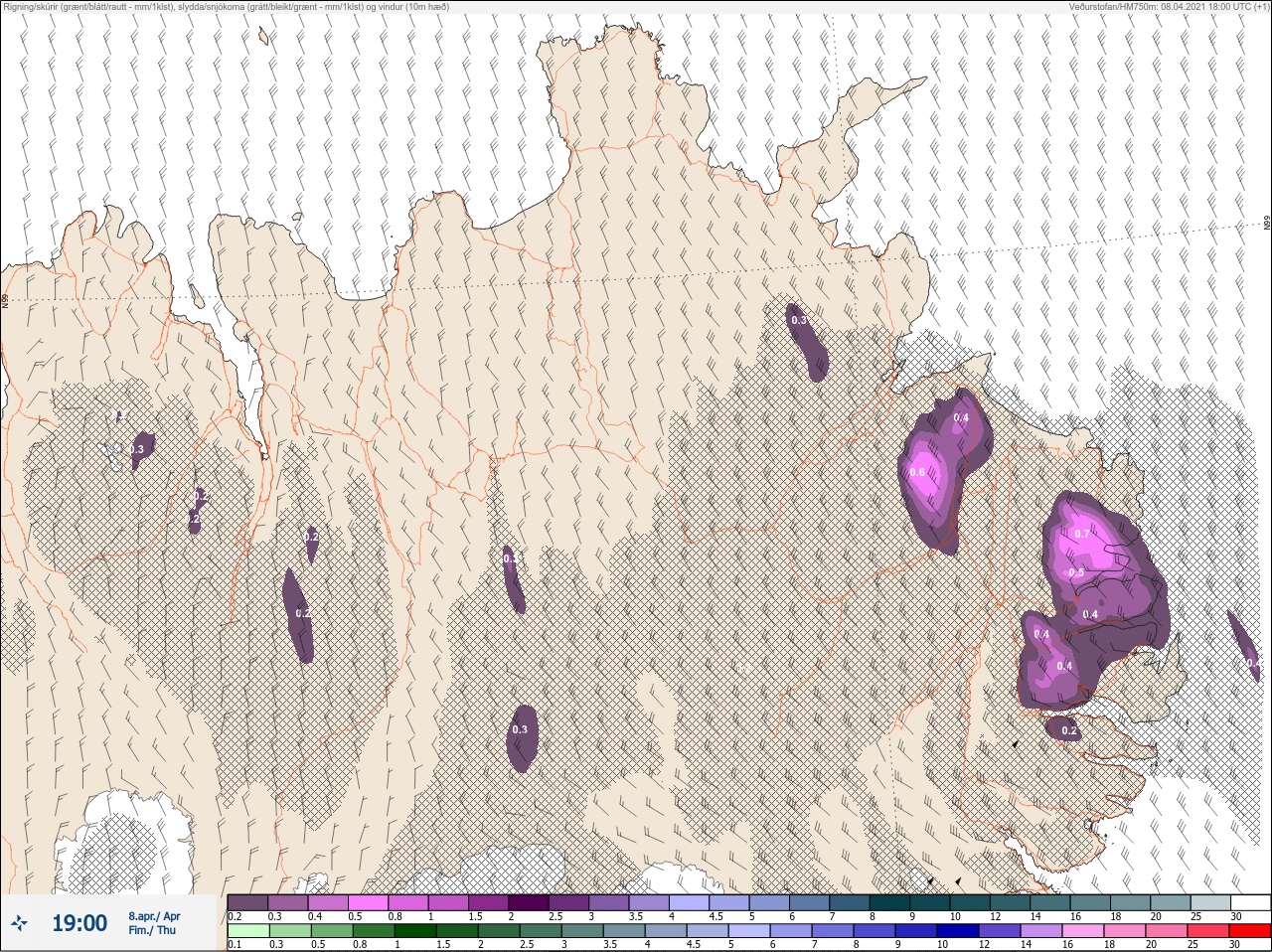
Task: Click the weekday text Fim./ Thu
Action: tap(154, 930)
